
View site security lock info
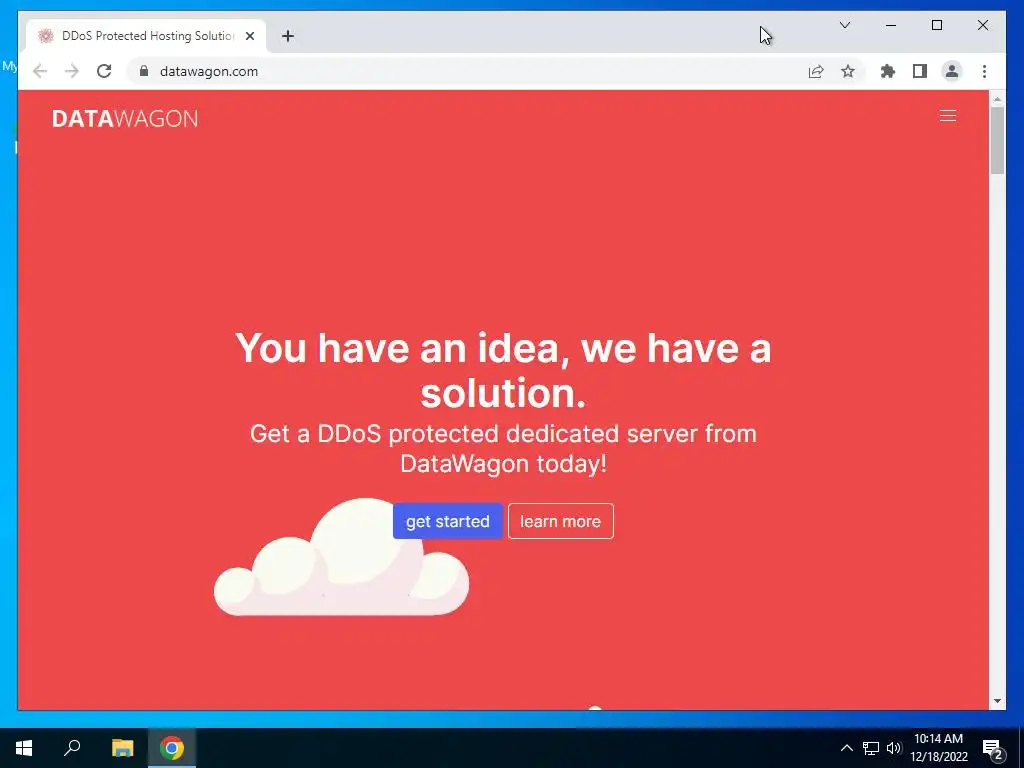[x=144, y=71]
